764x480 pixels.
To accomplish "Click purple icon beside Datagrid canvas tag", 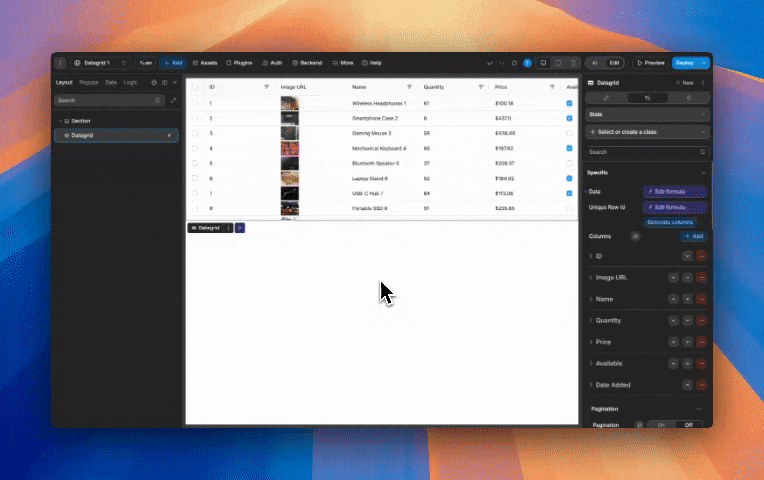I will [240, 228].
